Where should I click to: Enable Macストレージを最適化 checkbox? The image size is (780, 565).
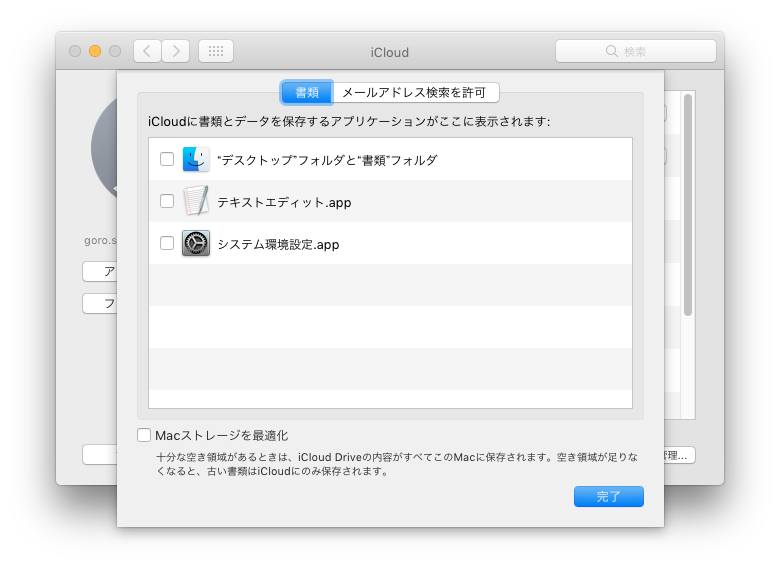144,435
